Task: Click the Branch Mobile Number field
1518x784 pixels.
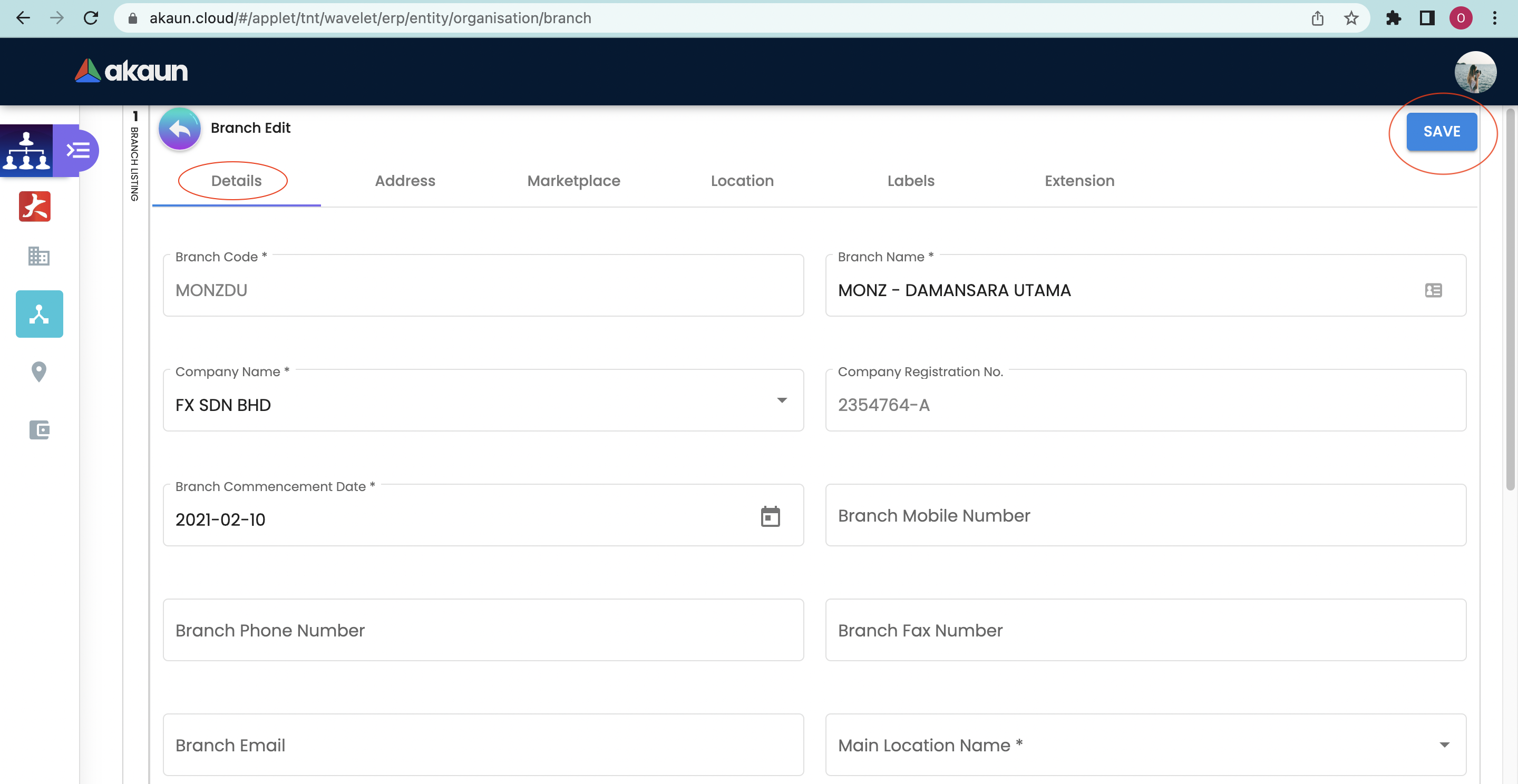Action: click(x=1145, y=515)
